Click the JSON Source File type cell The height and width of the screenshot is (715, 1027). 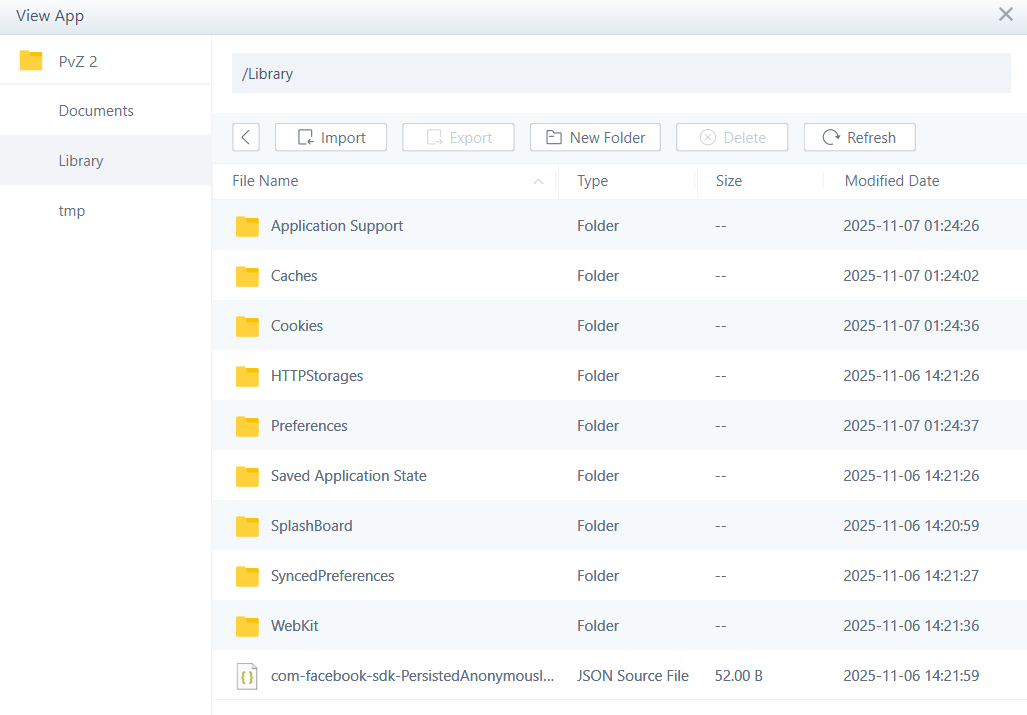[x=633, y=676]
